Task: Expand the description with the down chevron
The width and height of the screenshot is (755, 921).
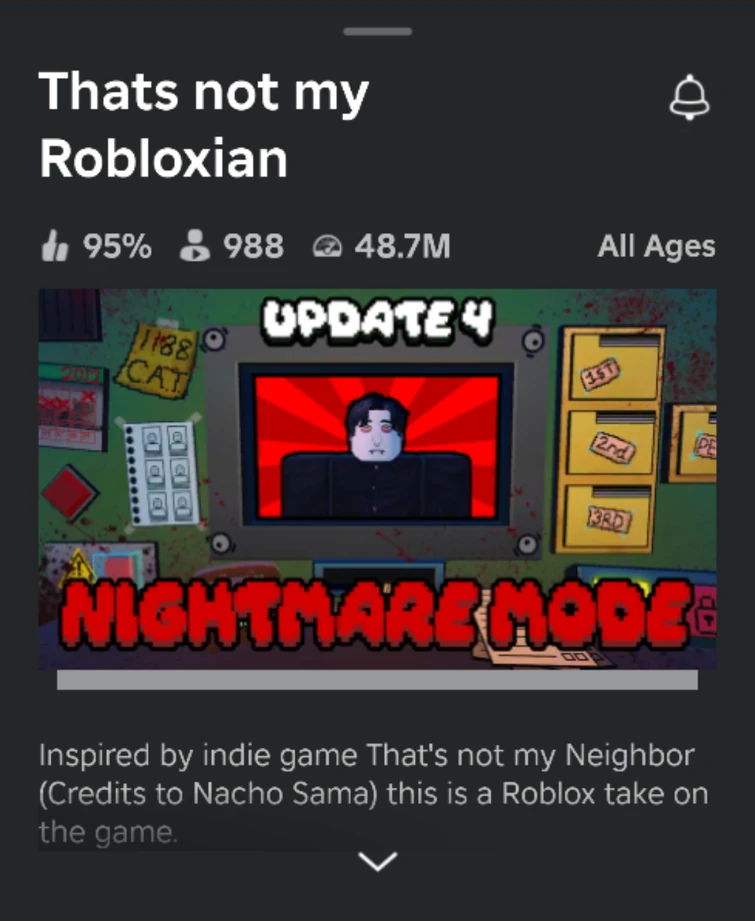Action: click(378, 861)
